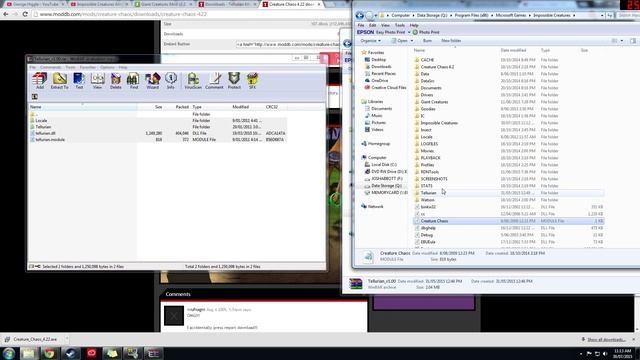Open Commands menu in WinRAR
Viewport: 640px width, 360px height.
(x=51, y=67)
